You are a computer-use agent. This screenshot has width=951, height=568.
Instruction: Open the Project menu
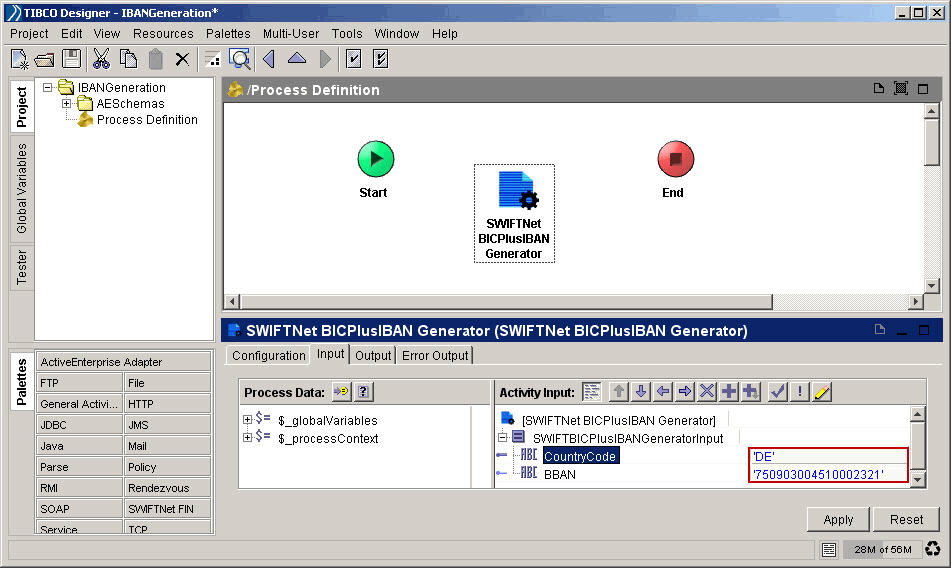(x=29, y=33)
